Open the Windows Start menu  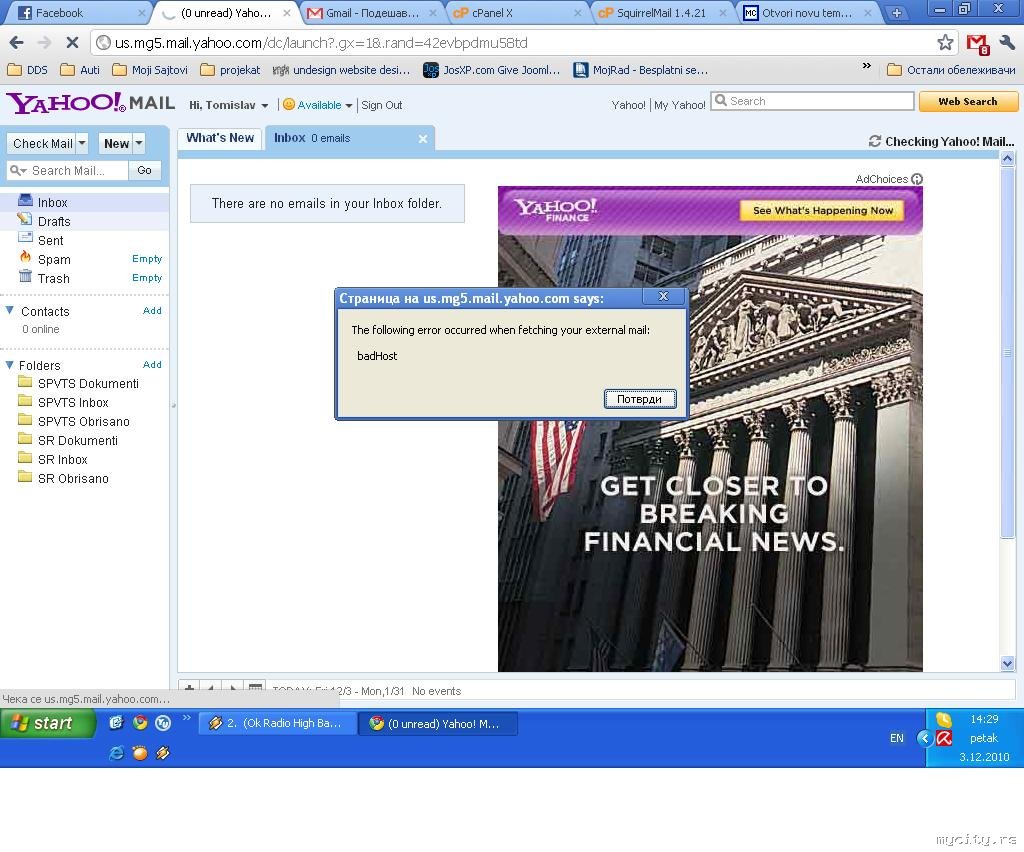(x=48, y=723)
